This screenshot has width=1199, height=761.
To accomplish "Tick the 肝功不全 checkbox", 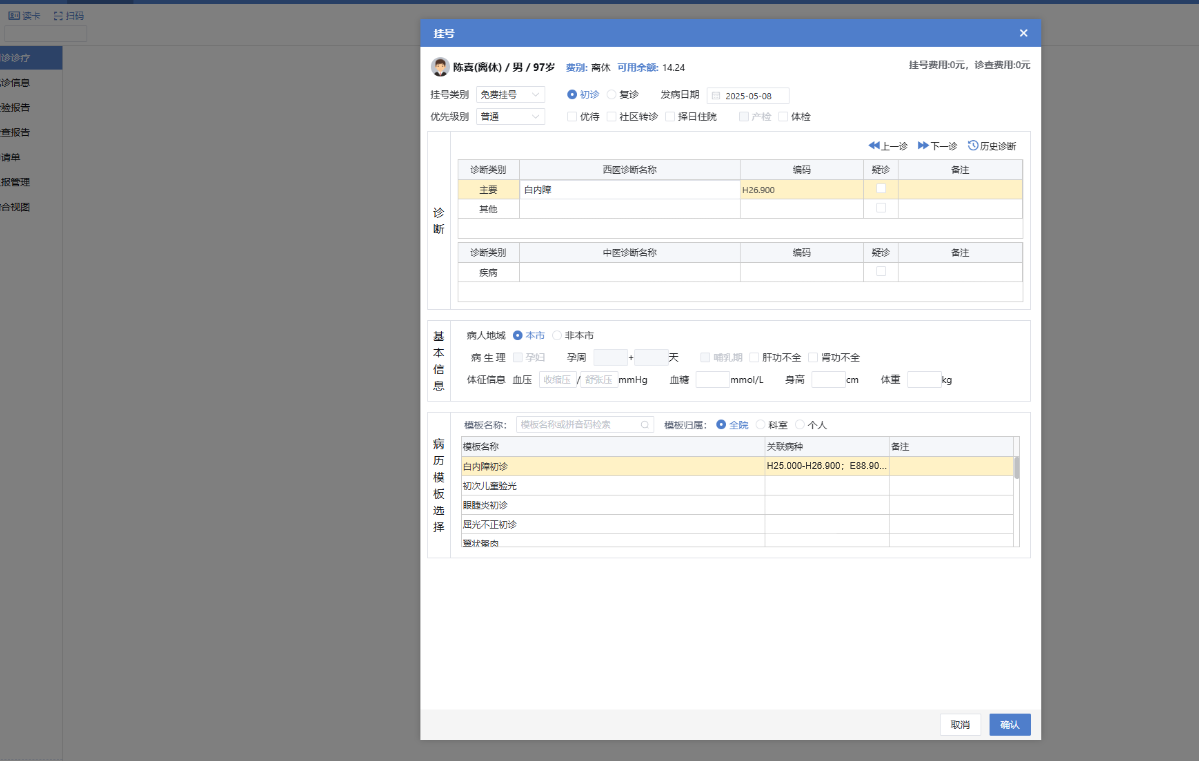I will coord(754,358).
